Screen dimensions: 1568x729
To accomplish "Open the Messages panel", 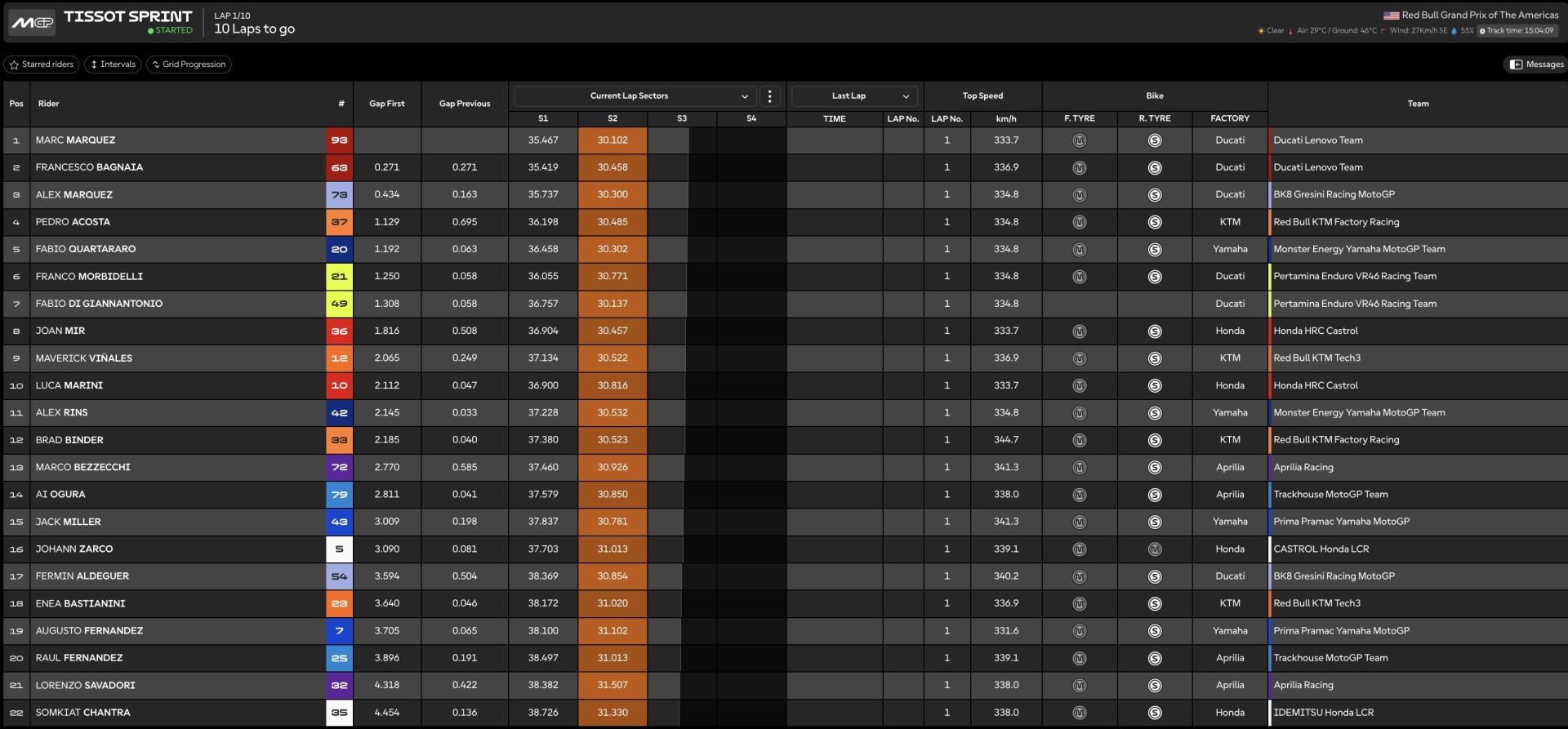I will pyautogui.click(x=1536, y=64).
